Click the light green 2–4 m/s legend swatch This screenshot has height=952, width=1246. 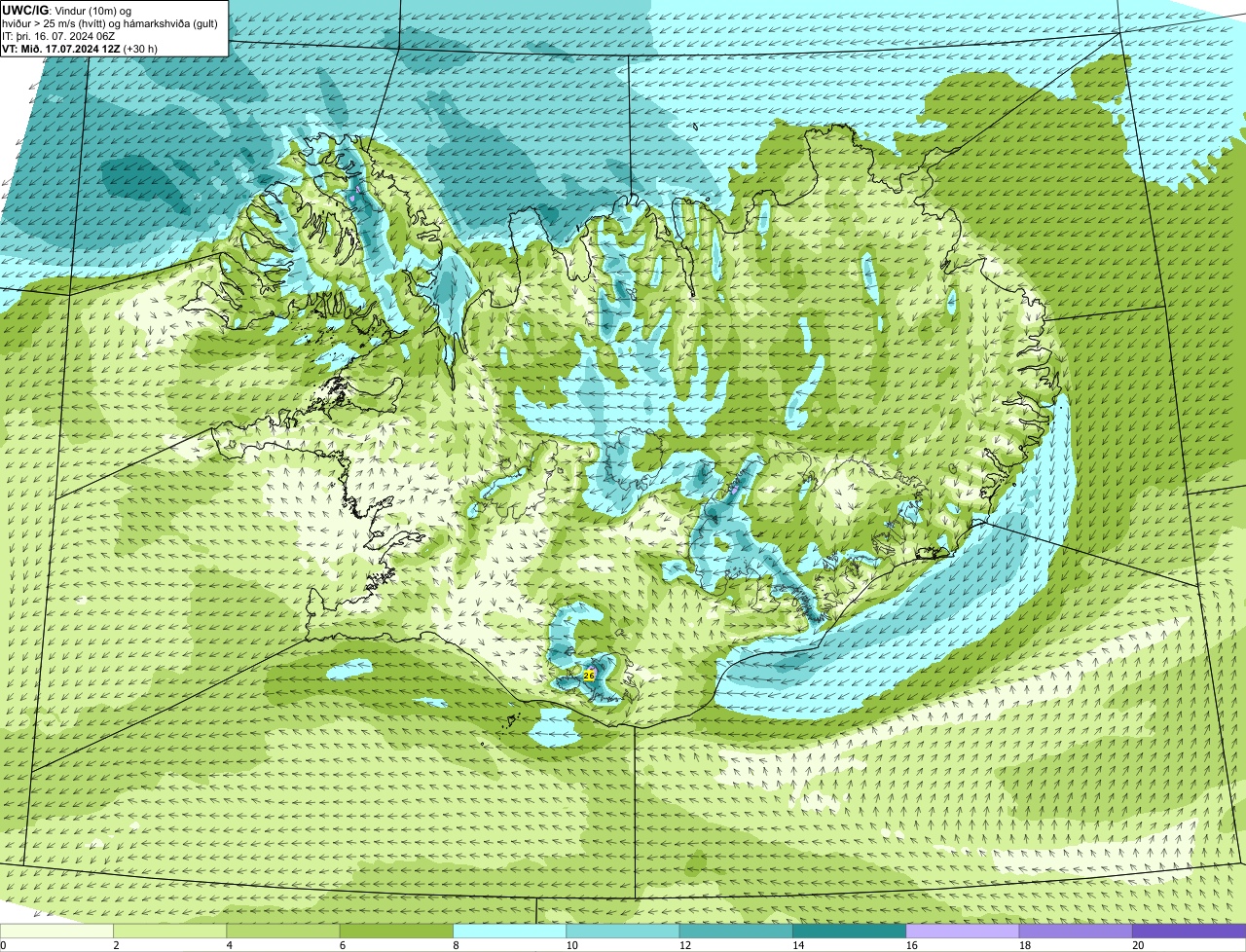point(170,931)
